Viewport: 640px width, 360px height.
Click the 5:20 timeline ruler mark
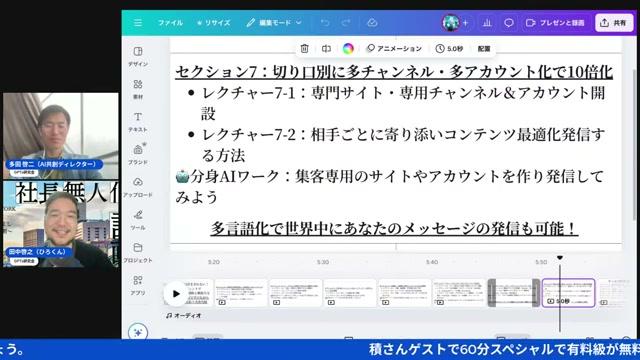pos(213,262)
